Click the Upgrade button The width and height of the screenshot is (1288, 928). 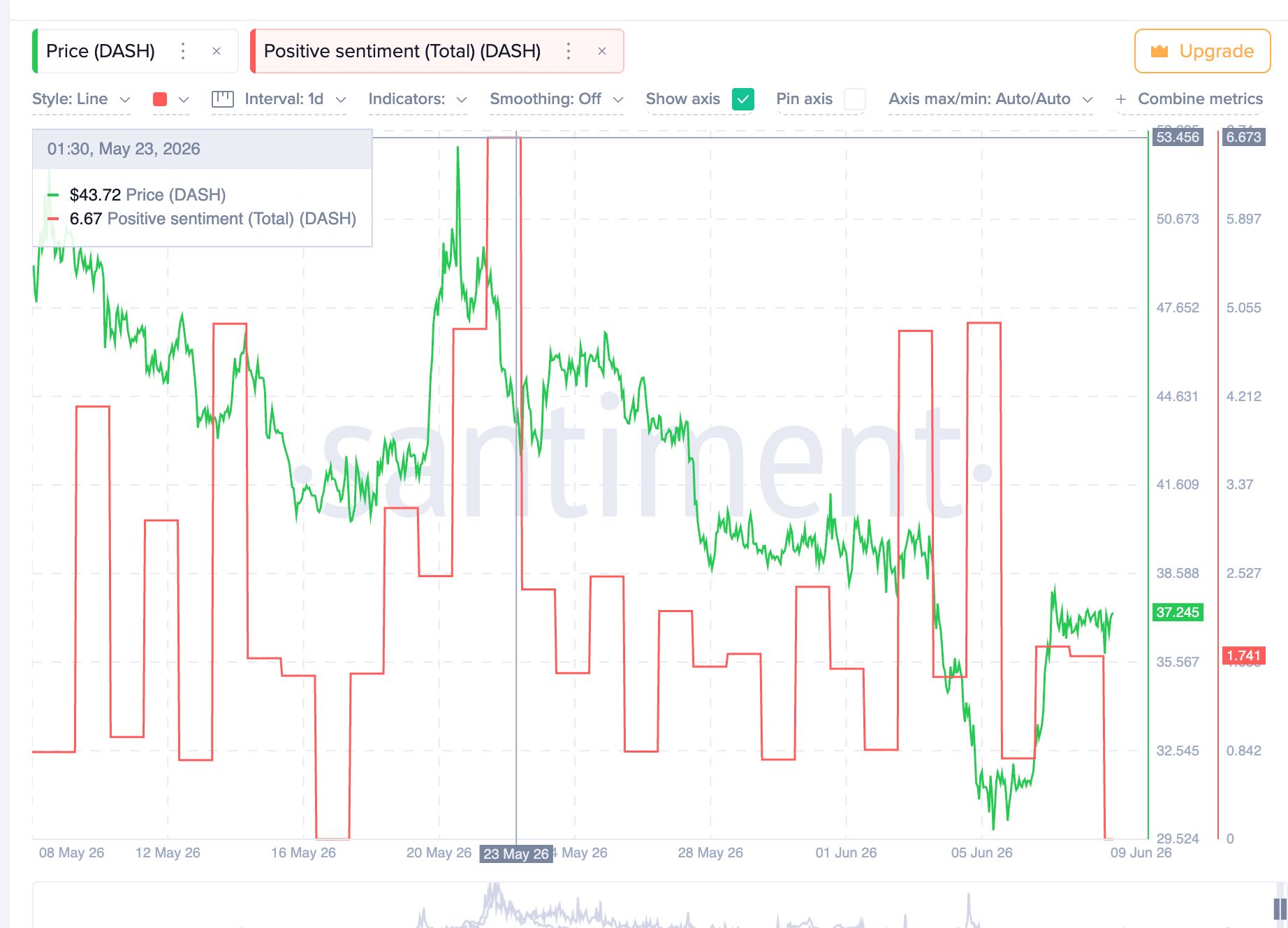pyautogui.click(x=1202, y=51)
